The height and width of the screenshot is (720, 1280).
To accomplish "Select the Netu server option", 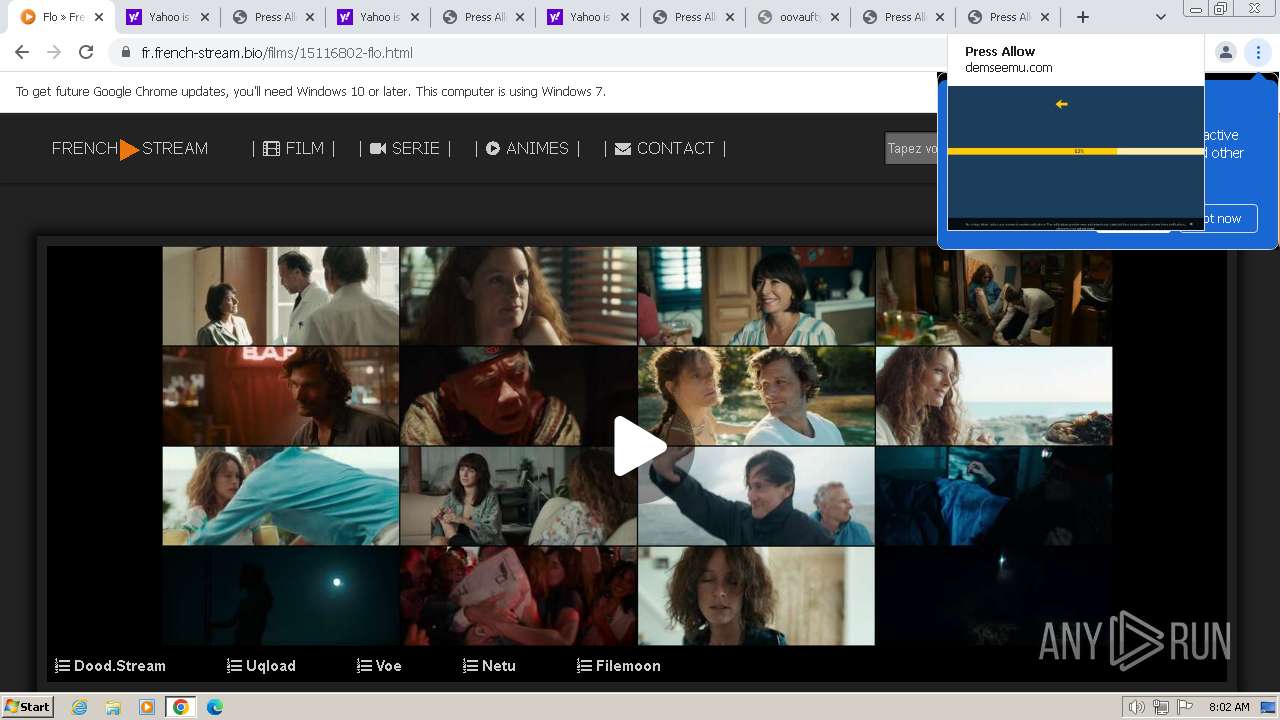I will (489, 666).
